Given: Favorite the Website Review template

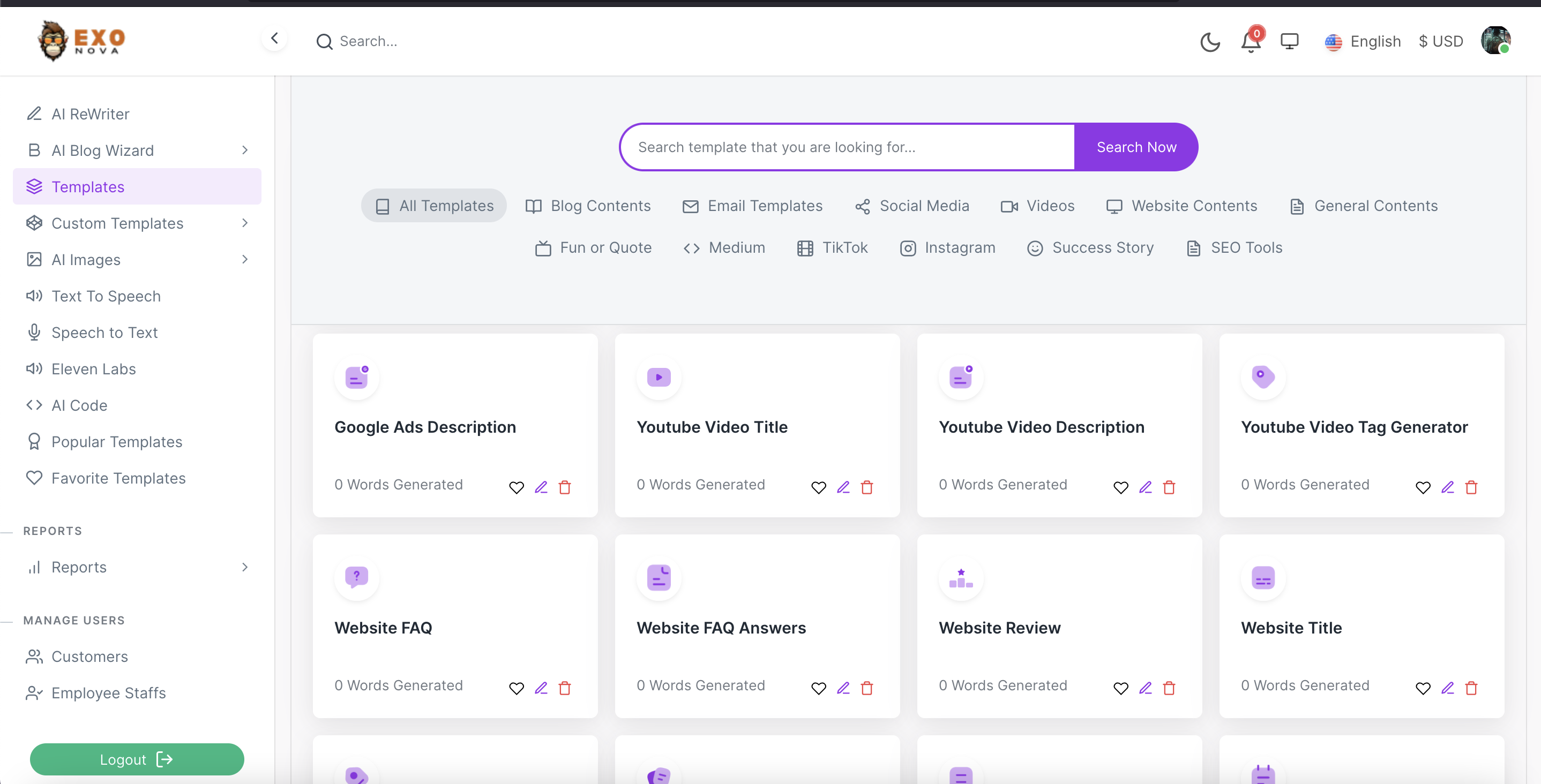Looking at the screenshot, I should [x=1120, y=688].
